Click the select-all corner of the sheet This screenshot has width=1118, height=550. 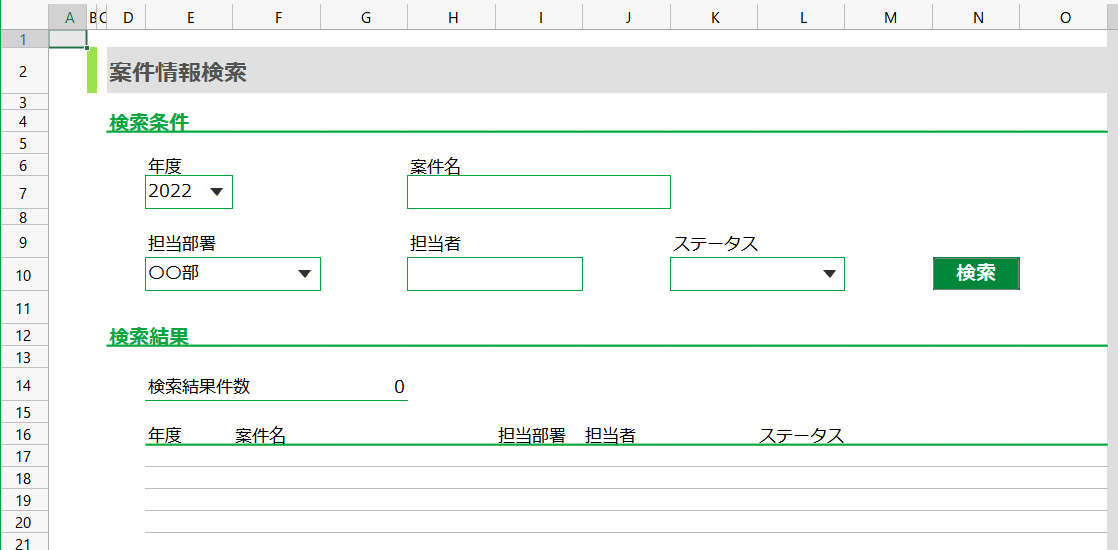click(x=24, y=18)
